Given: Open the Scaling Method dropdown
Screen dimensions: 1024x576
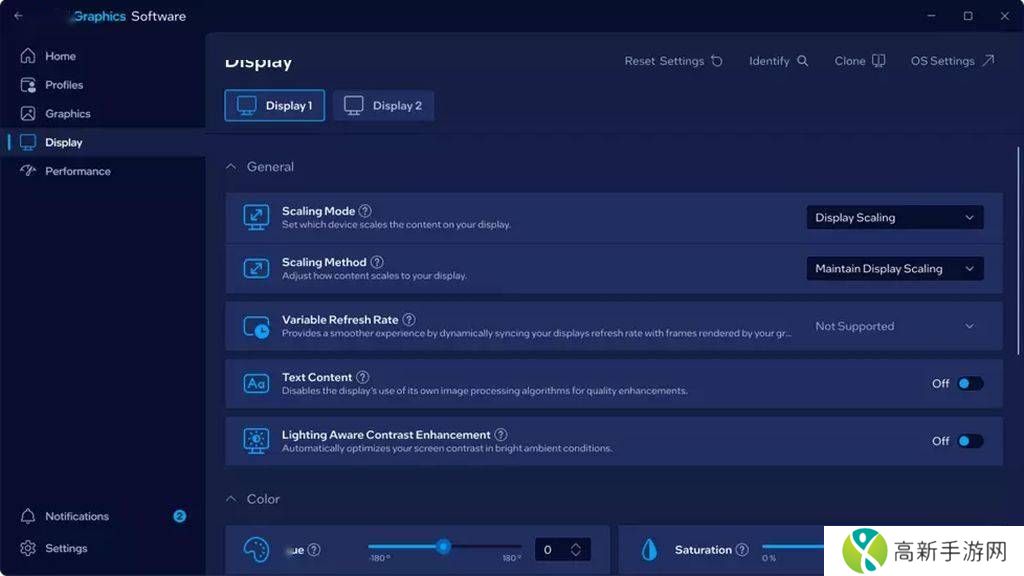Looking at the screenshot, I should click(x=894, y=269).
